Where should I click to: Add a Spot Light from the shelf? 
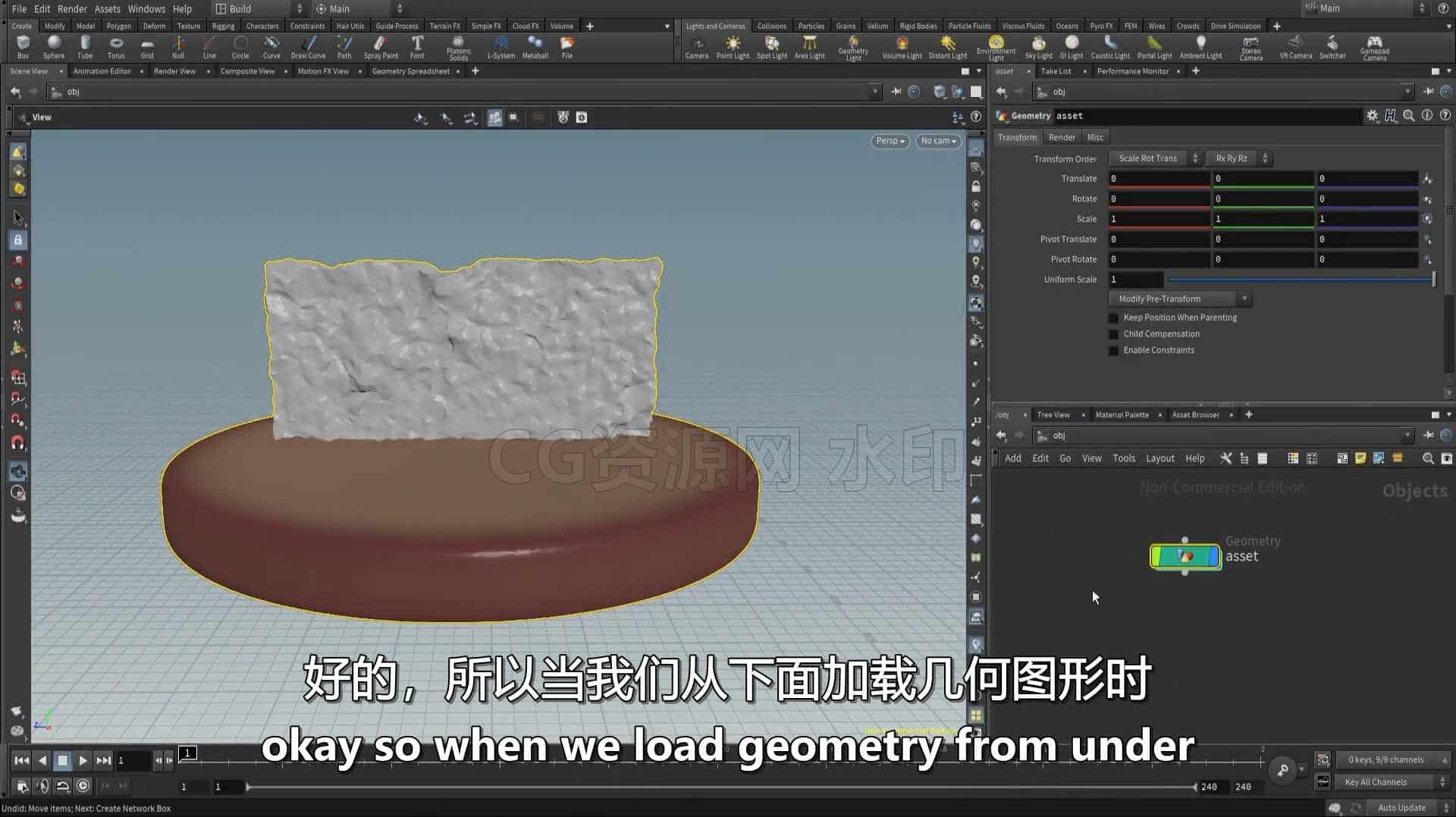[x=772, y=47]
